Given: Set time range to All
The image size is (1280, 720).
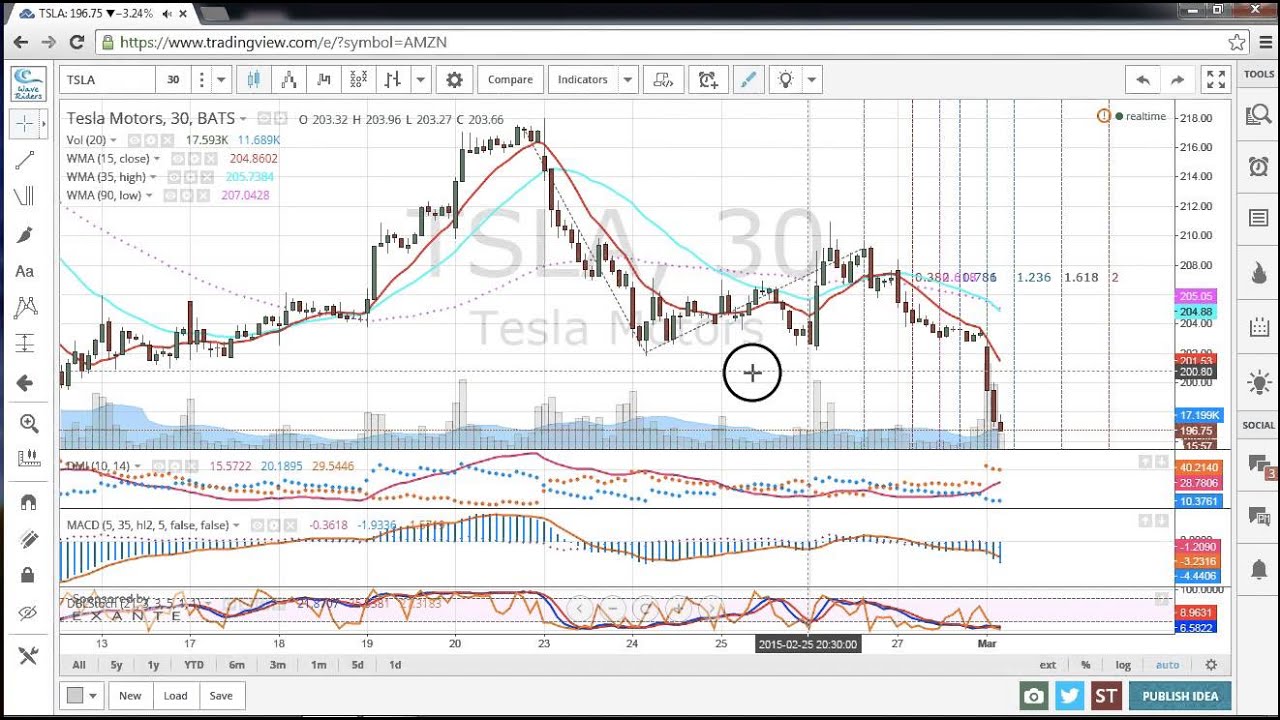Looking at the screenshot, I should coord(79,665).
